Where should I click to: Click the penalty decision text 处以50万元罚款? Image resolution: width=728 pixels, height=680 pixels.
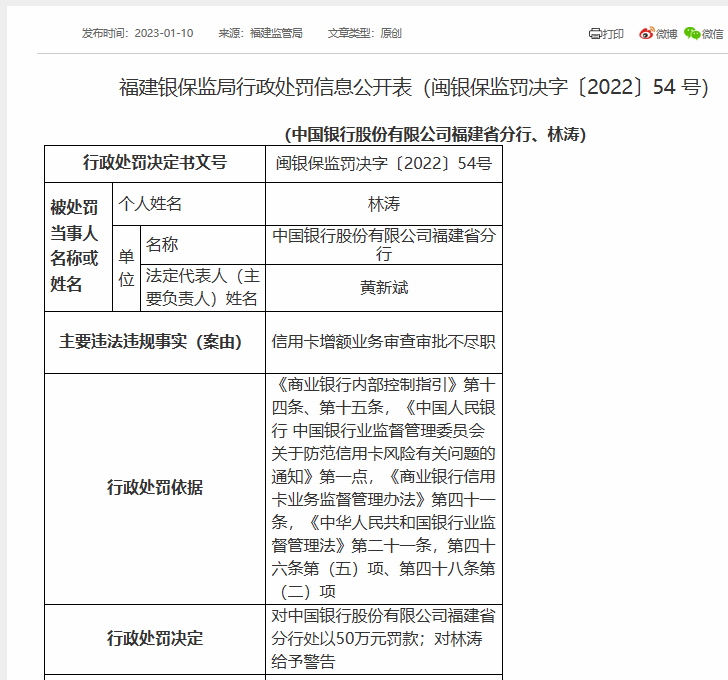(360, 639)
